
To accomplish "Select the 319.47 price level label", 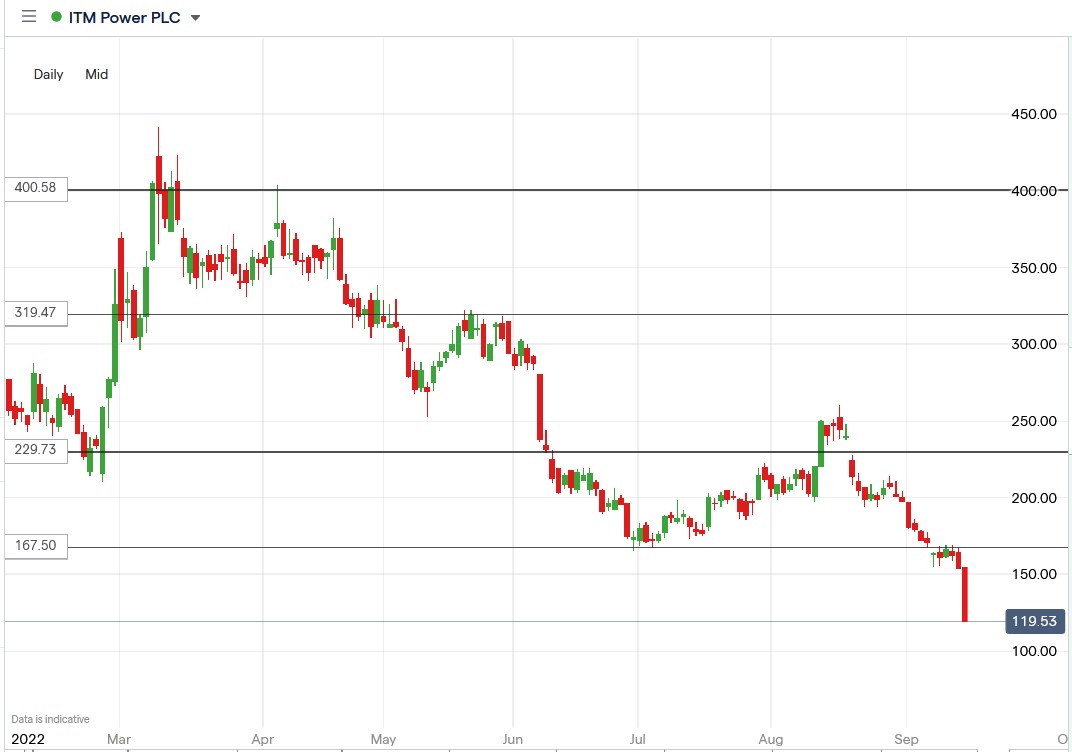I will pos(34,313).
